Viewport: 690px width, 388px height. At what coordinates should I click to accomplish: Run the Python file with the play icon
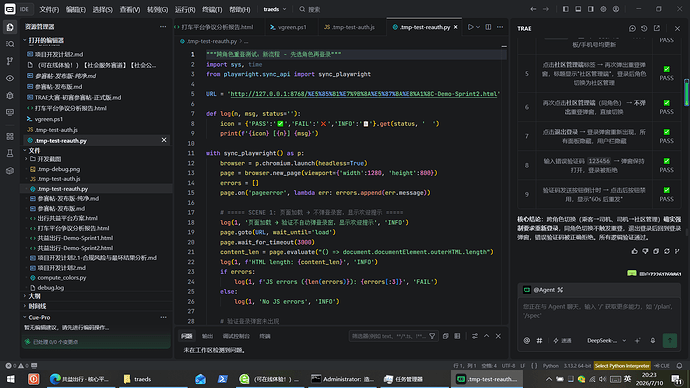click(470, 27)
